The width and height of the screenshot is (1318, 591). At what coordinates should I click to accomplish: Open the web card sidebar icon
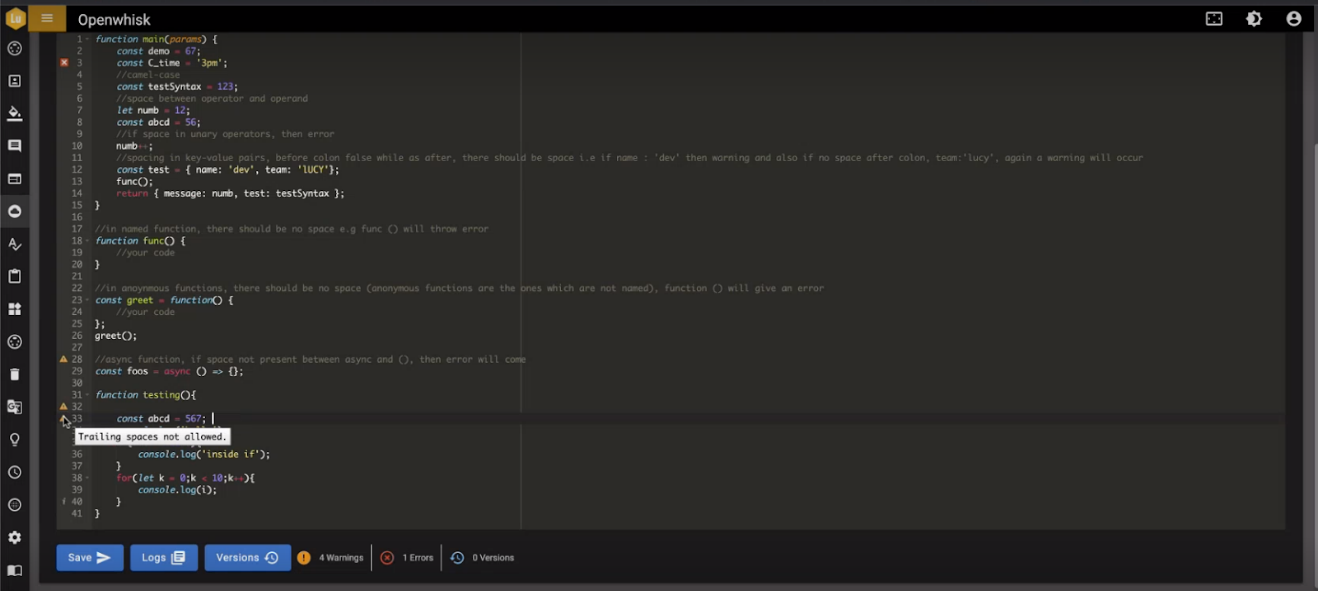coord(15,179)
